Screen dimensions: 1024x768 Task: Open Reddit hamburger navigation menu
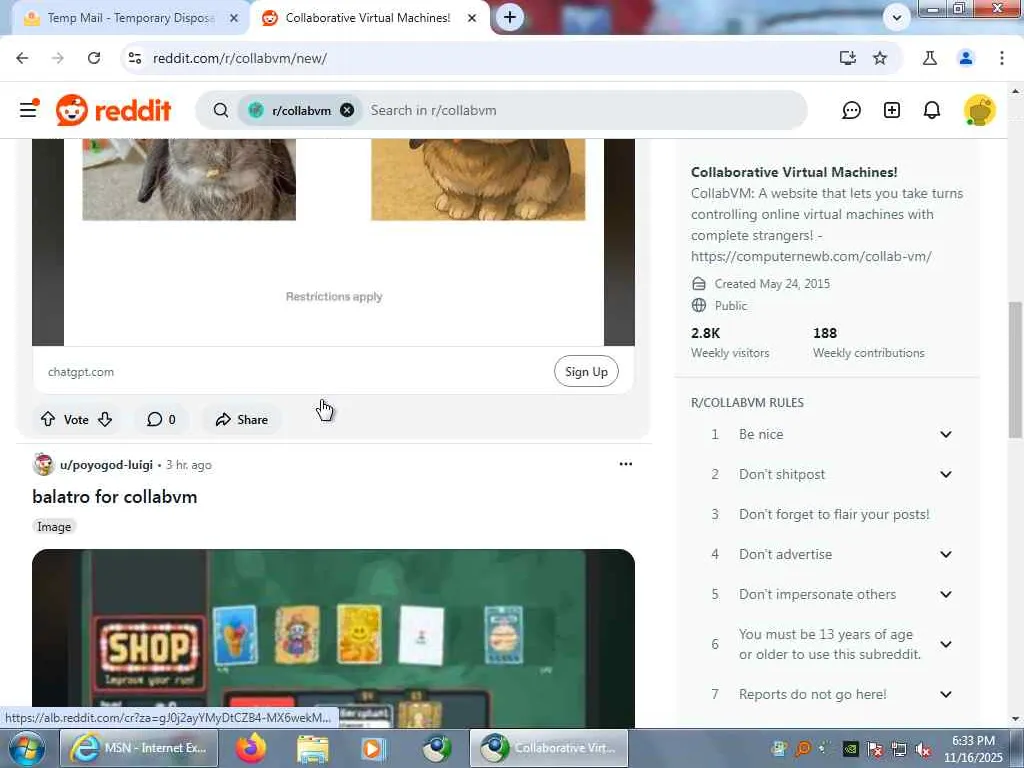(28, 110)
